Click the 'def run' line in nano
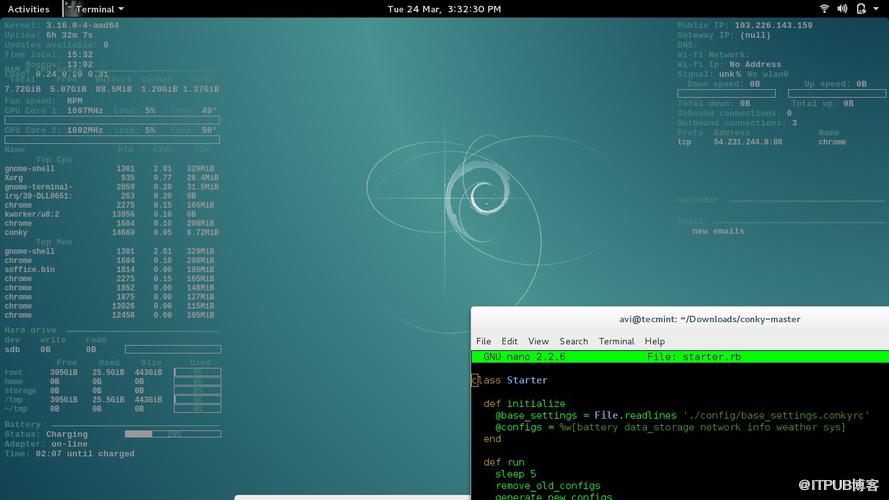889x500 pixels. (x=504, y=462)
